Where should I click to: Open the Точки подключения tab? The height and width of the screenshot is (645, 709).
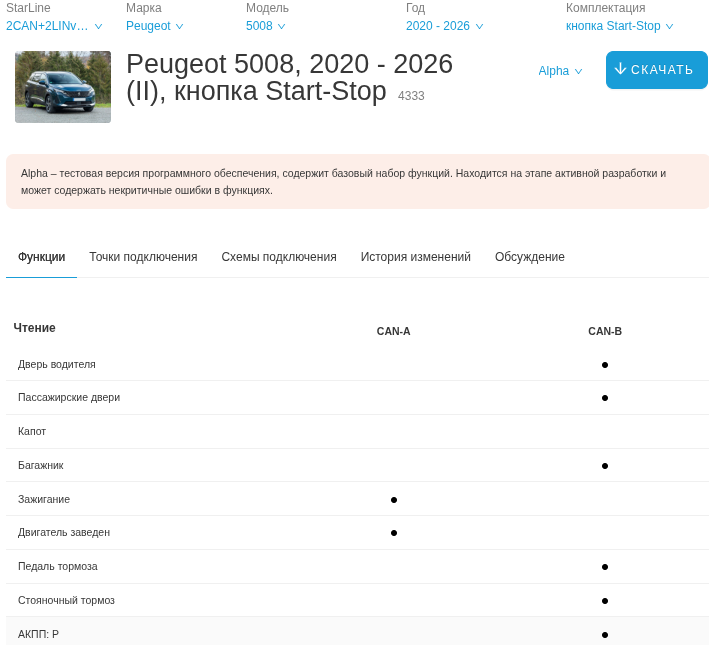tap(143, 257)
